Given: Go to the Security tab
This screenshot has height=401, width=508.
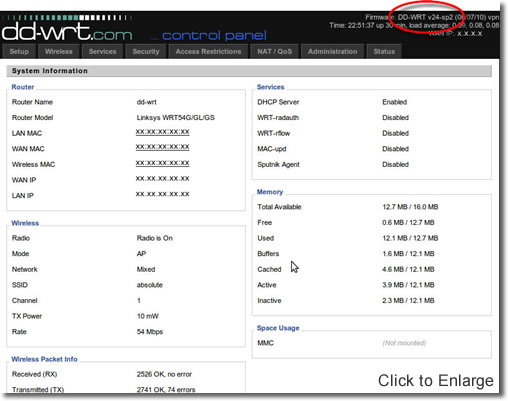Looking at the screenshot, I should 146,52.
